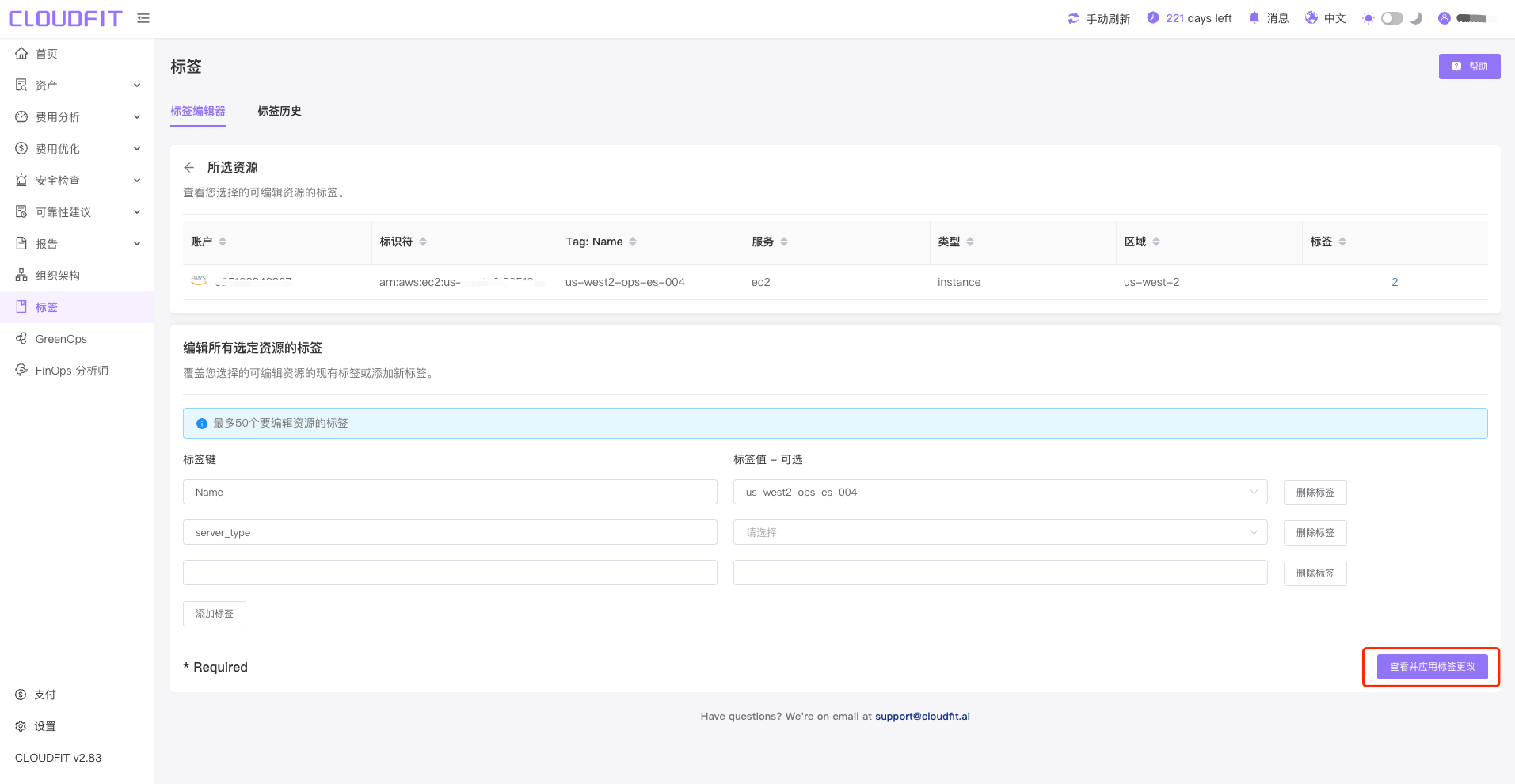
Task: Click the 费用优化 dollar icon
Action: pos(21,148)
